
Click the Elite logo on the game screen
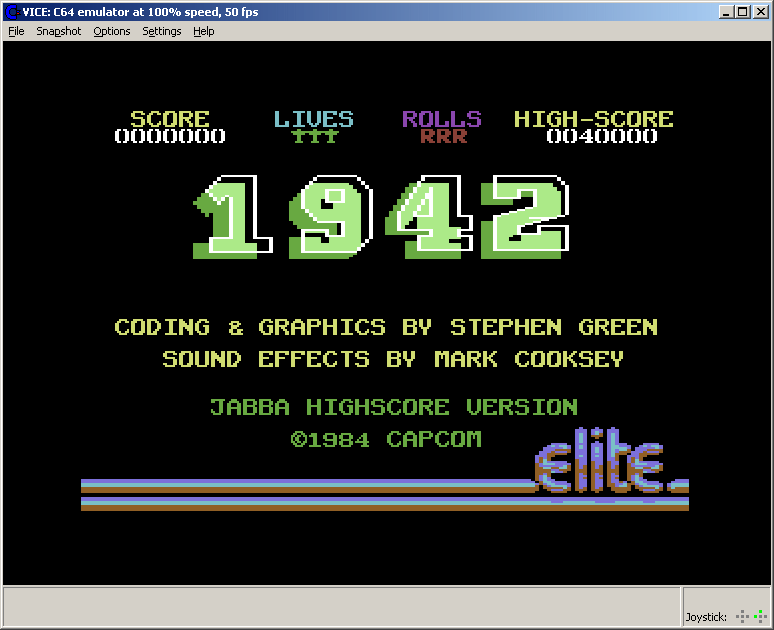click(x=610, y=465)
